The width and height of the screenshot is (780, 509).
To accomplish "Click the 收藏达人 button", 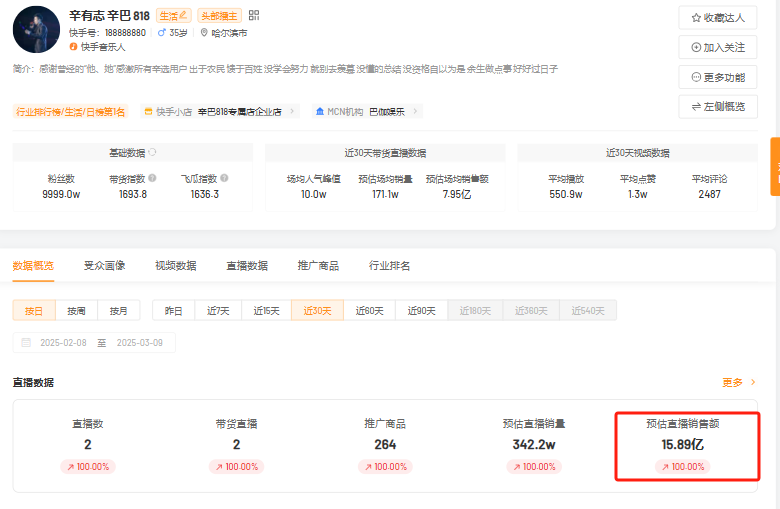I will pyautogui.click(x=717, y=18).
